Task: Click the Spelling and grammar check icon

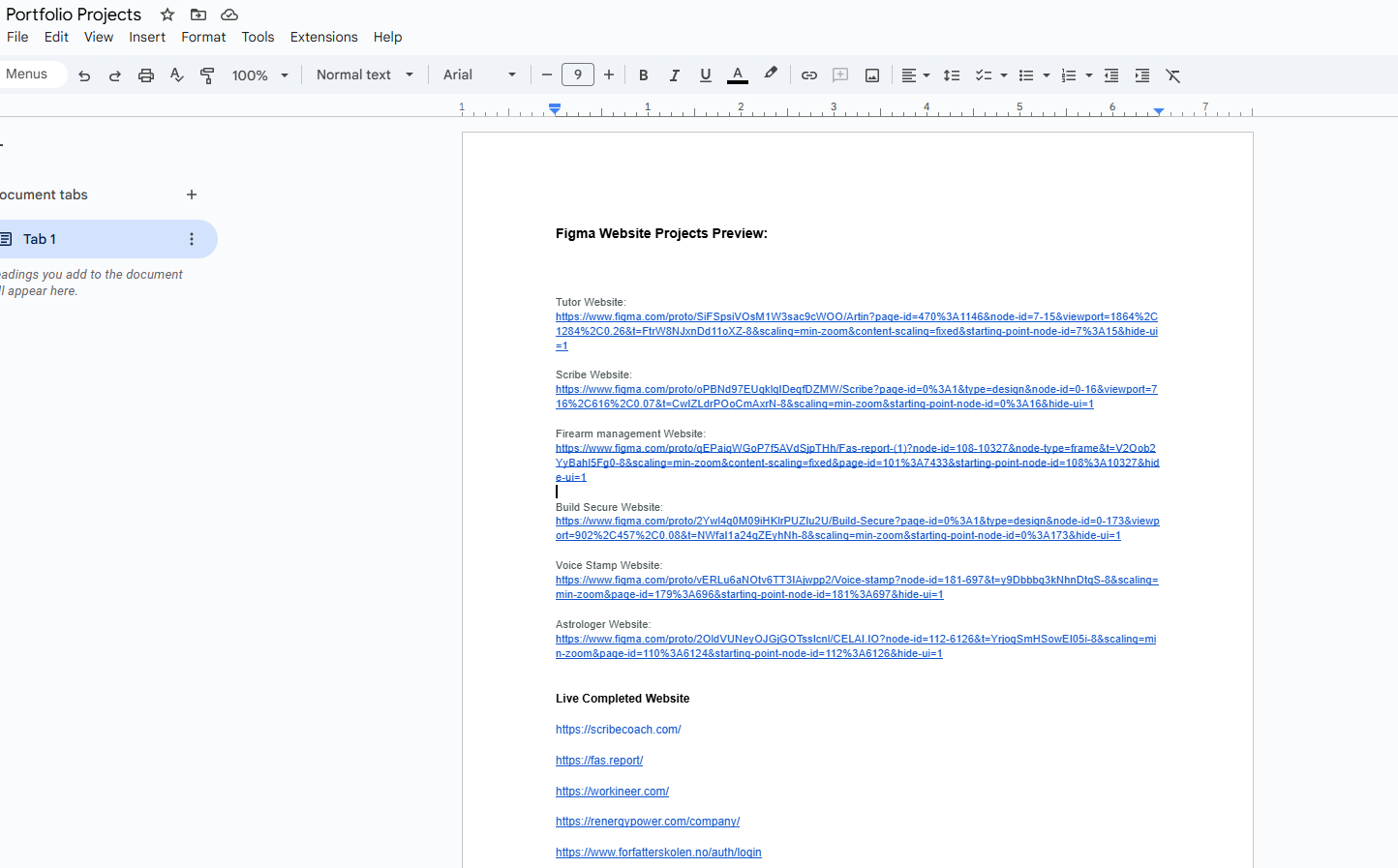Action: point(176,75)
